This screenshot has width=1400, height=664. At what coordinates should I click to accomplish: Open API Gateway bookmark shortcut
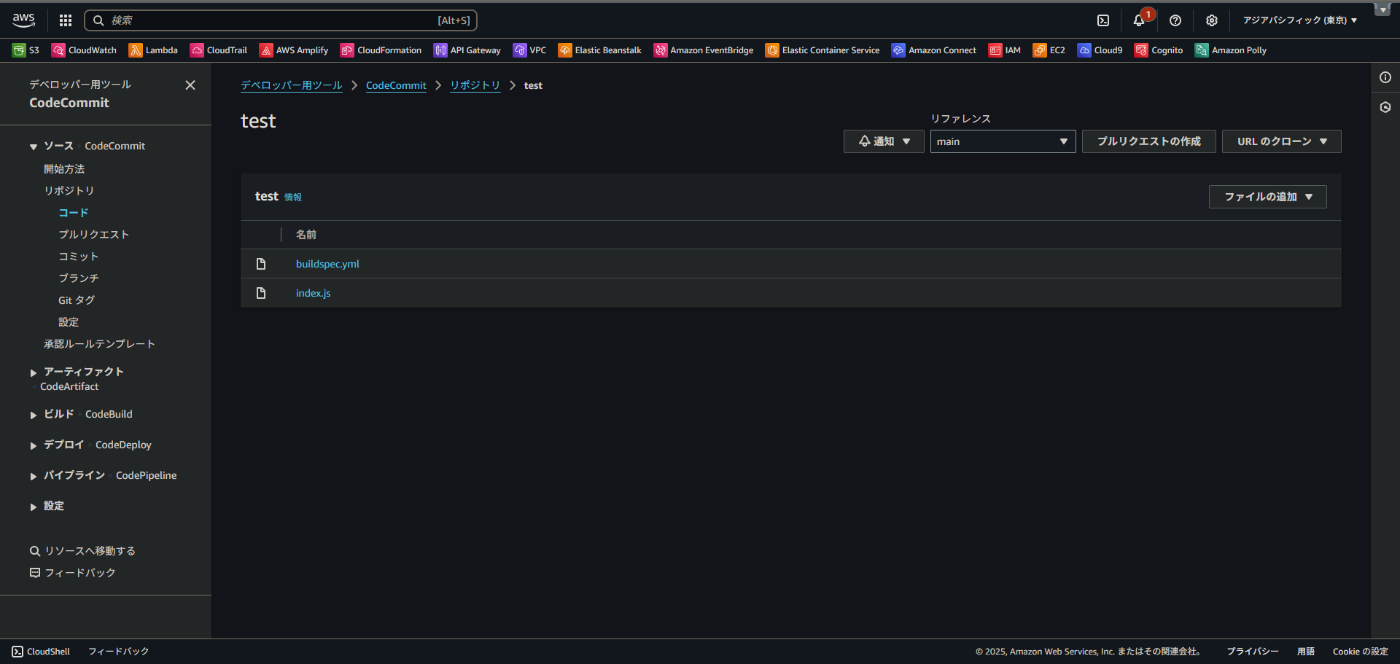[467, 50]
